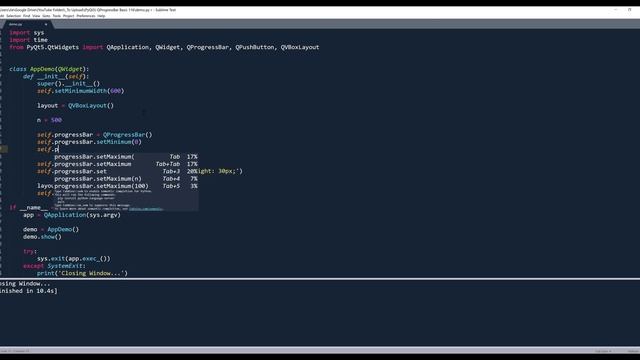The width and height of the screenshot is (640, 360).
Task: Click the class AppDemo(QWidget) line
Action: click(x=49, y=69)
